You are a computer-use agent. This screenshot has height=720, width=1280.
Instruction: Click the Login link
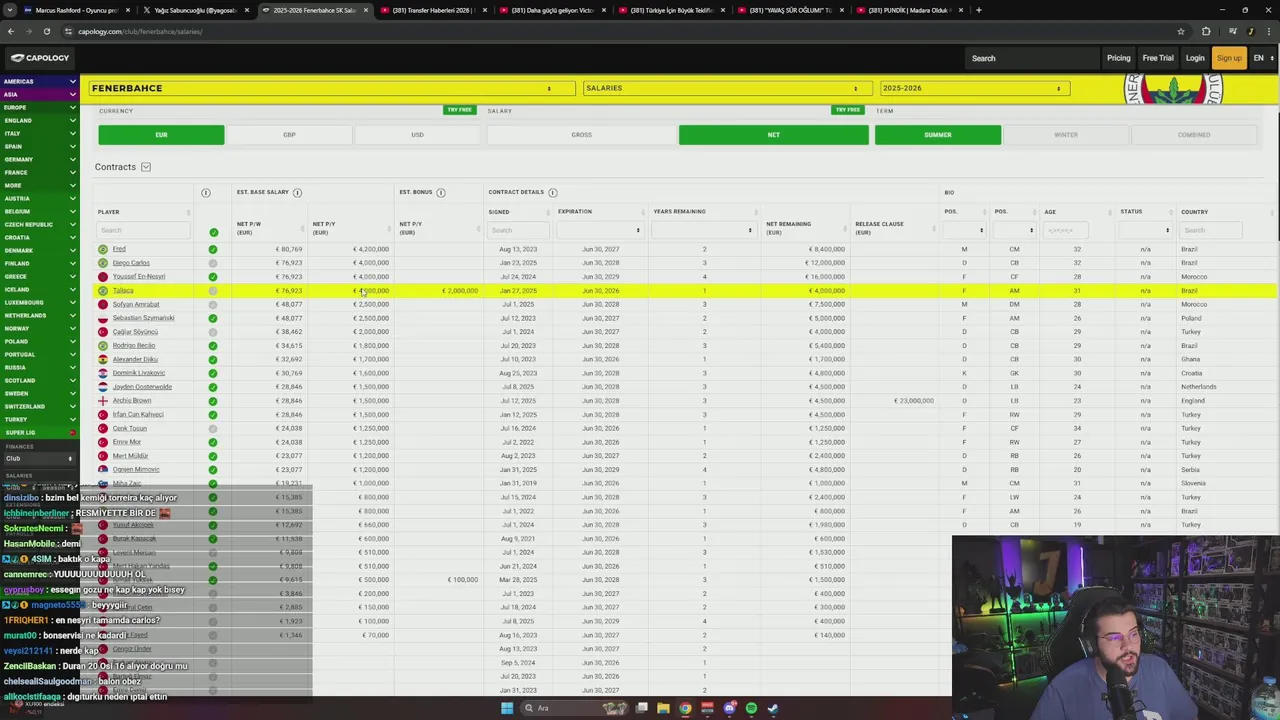point(1195,58)
